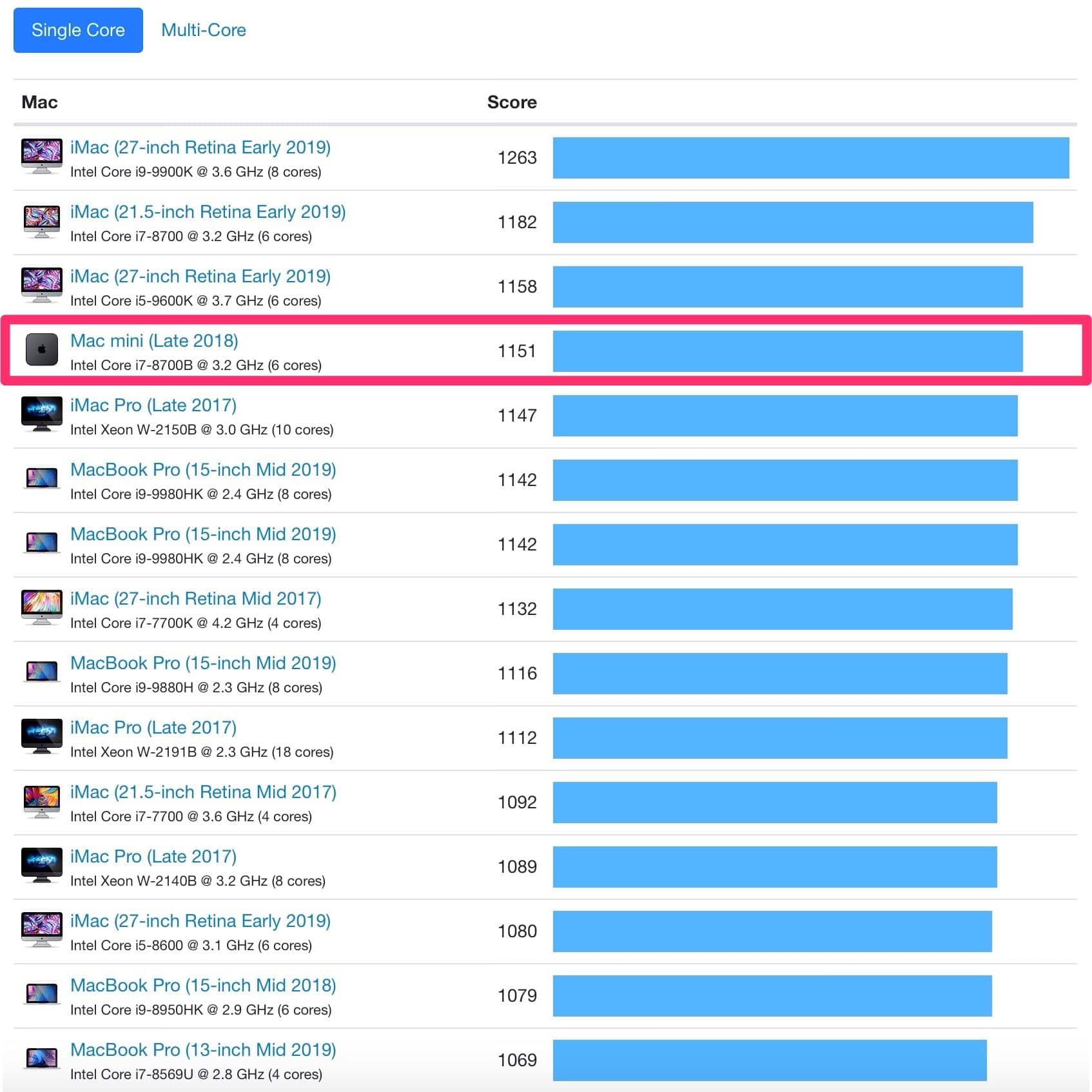Click the text "Intel Xeon W-2140B @ 3.2 GHz (8 cores)"
This screenshot has width=1092, height=1092.
pos(198,881)
